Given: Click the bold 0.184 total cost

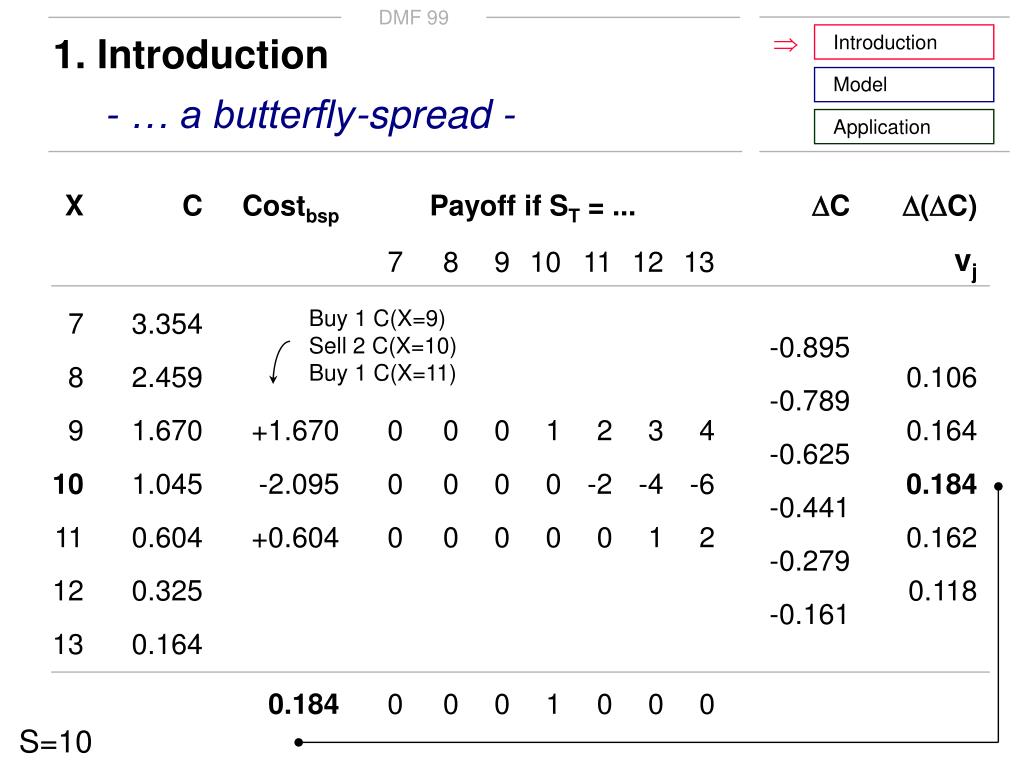Looking at the screenshot, I should (303, 704).
